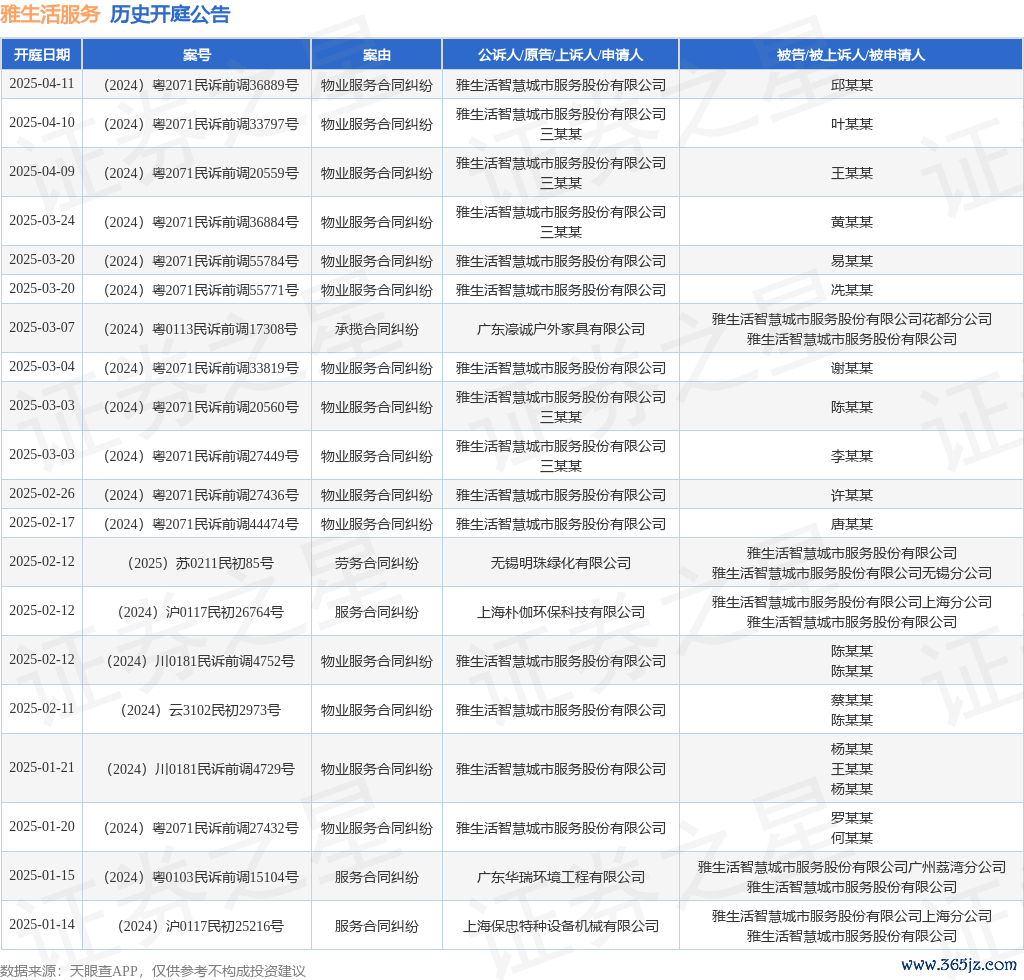This screenshot has width=1024, height=980.
Task: Select the 开庭日期 column header
Action: (42, 55)
